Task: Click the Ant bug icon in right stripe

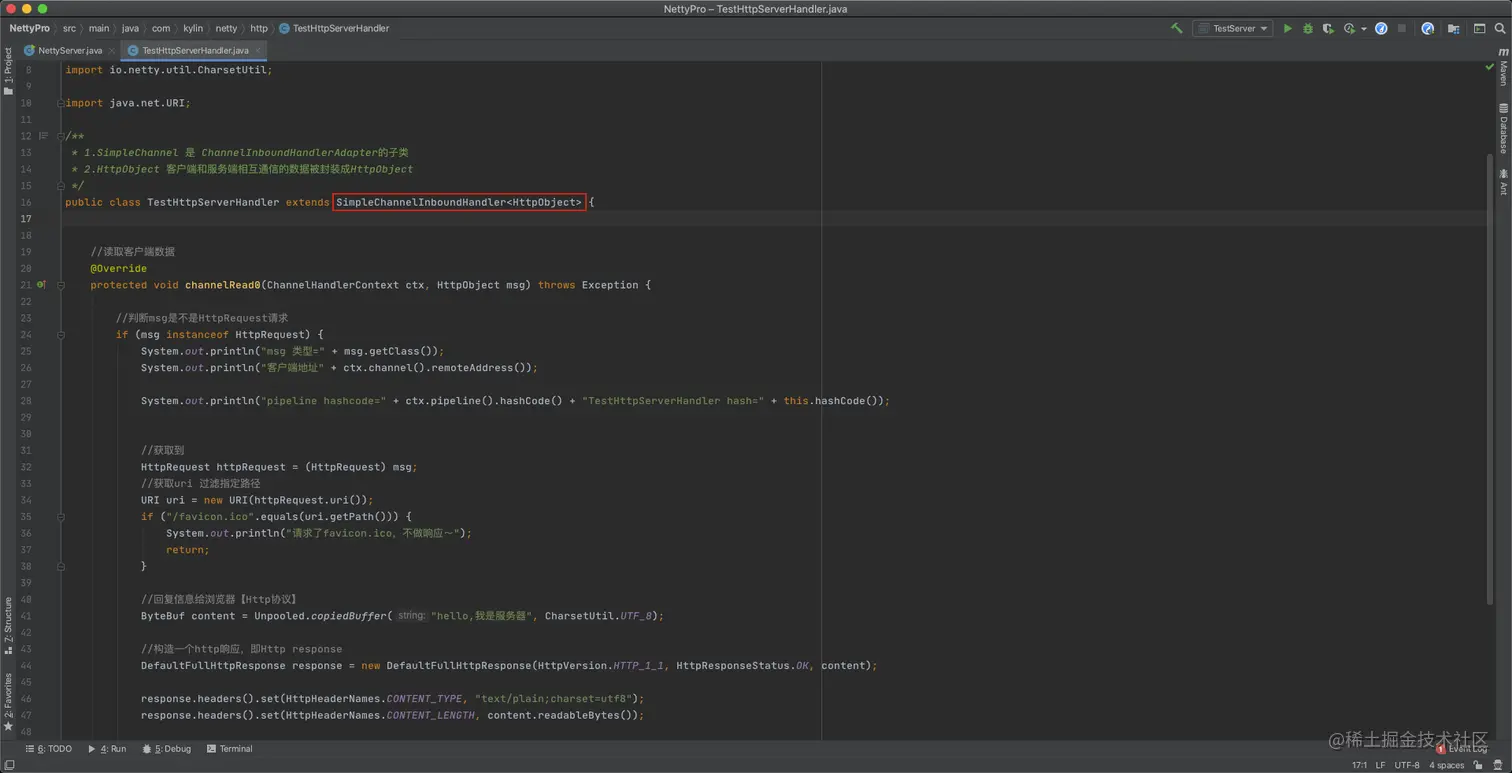Action: click(1503, 173)
